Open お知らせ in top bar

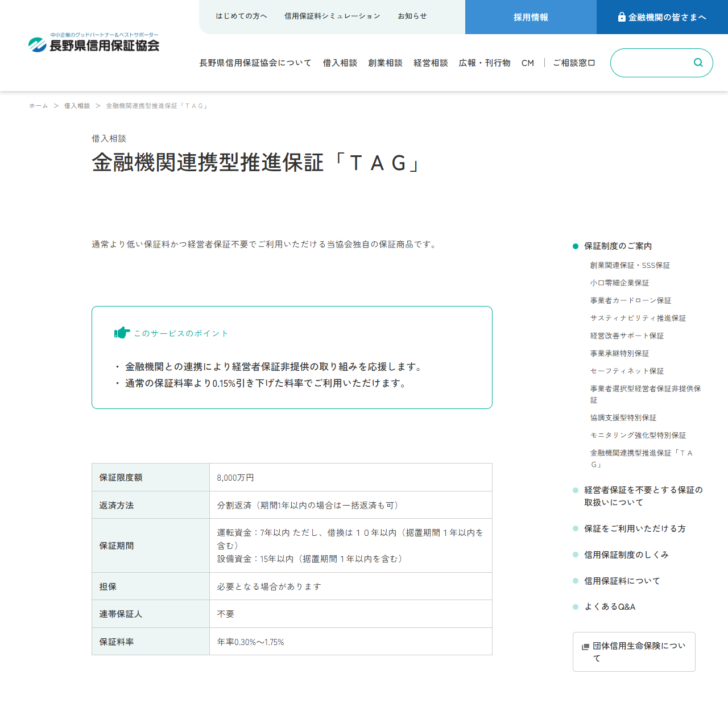[412, 16]
